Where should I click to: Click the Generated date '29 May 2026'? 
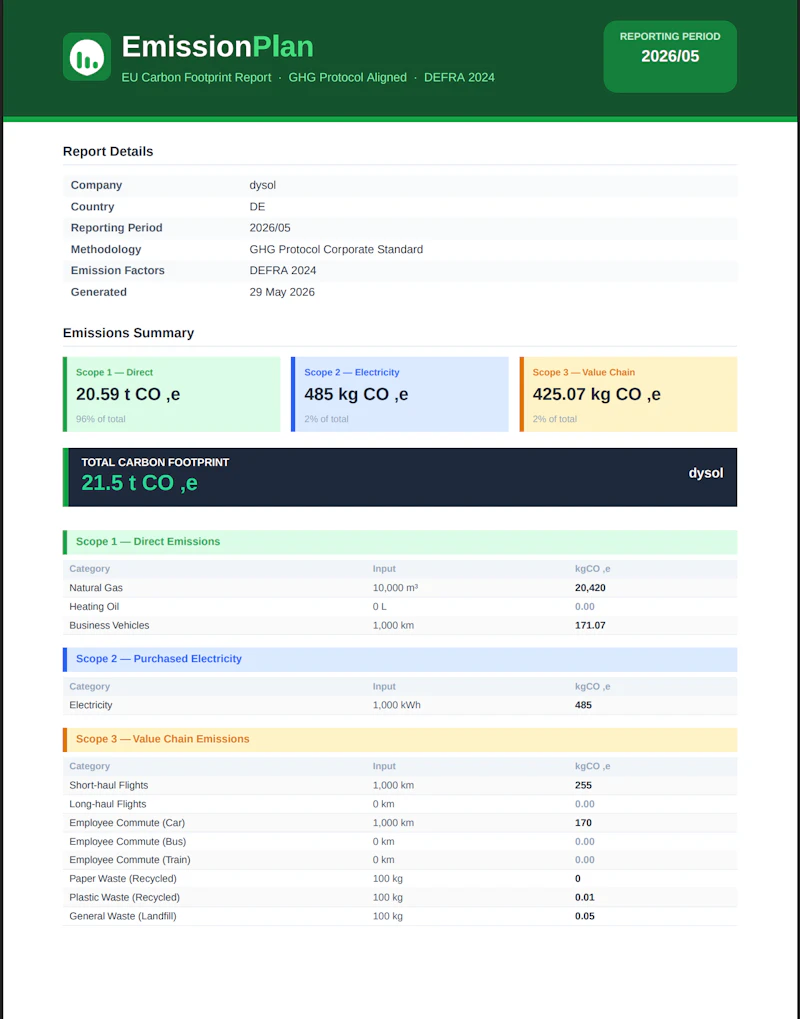(x=282, y=292)
